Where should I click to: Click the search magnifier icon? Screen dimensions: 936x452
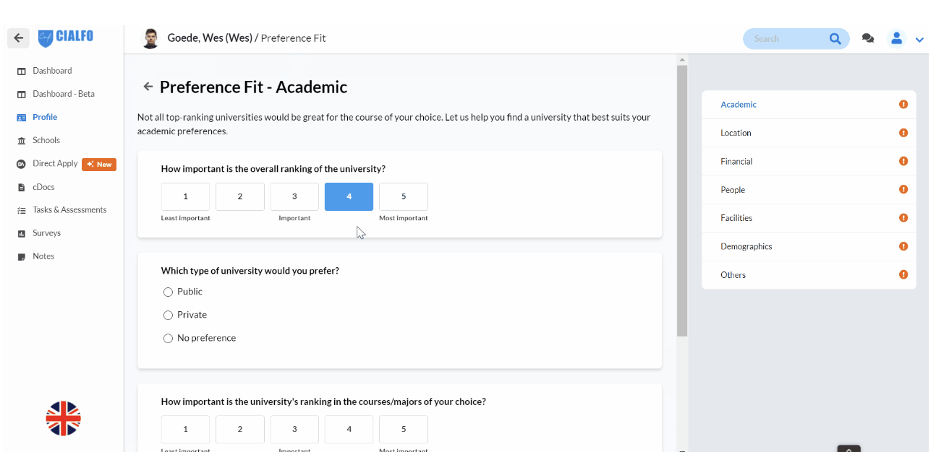click(835, 39)
